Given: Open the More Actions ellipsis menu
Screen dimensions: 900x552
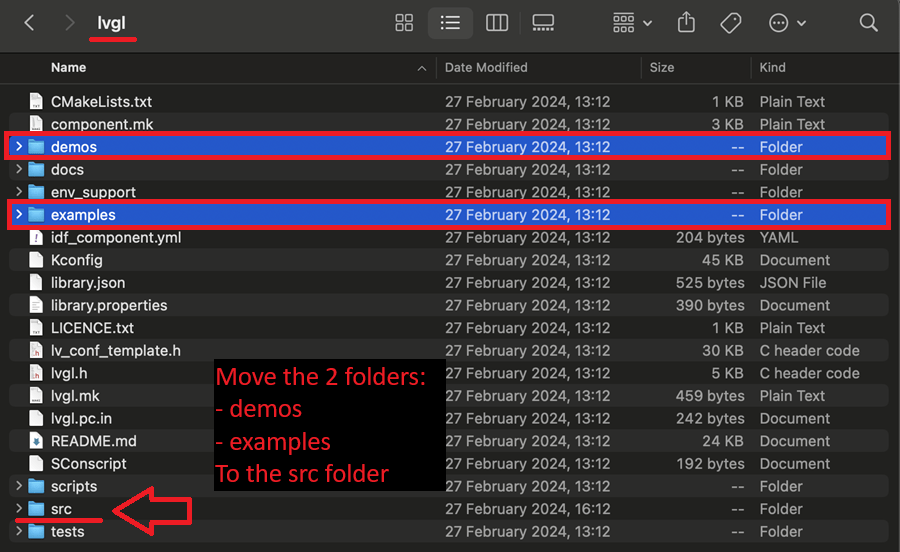Looking at the screenshot, I should pyautogui.click(x=787, y=23).
